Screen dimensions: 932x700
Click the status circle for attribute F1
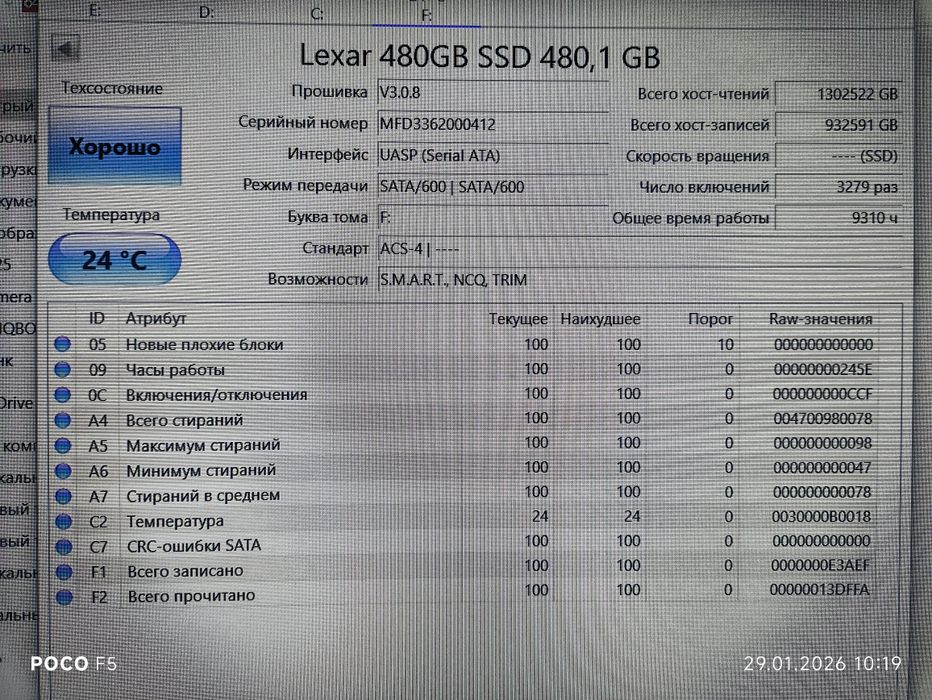tap(64, 572)
